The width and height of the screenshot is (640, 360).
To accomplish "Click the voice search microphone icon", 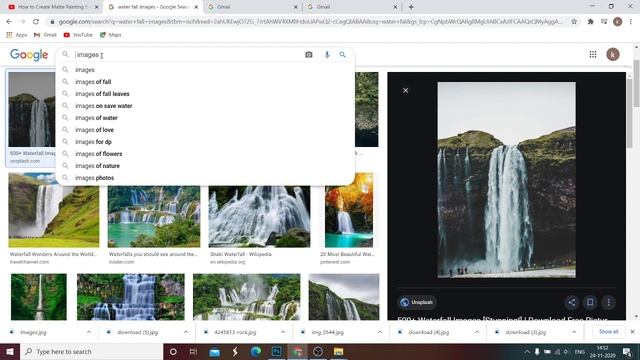I will [327, 54].
